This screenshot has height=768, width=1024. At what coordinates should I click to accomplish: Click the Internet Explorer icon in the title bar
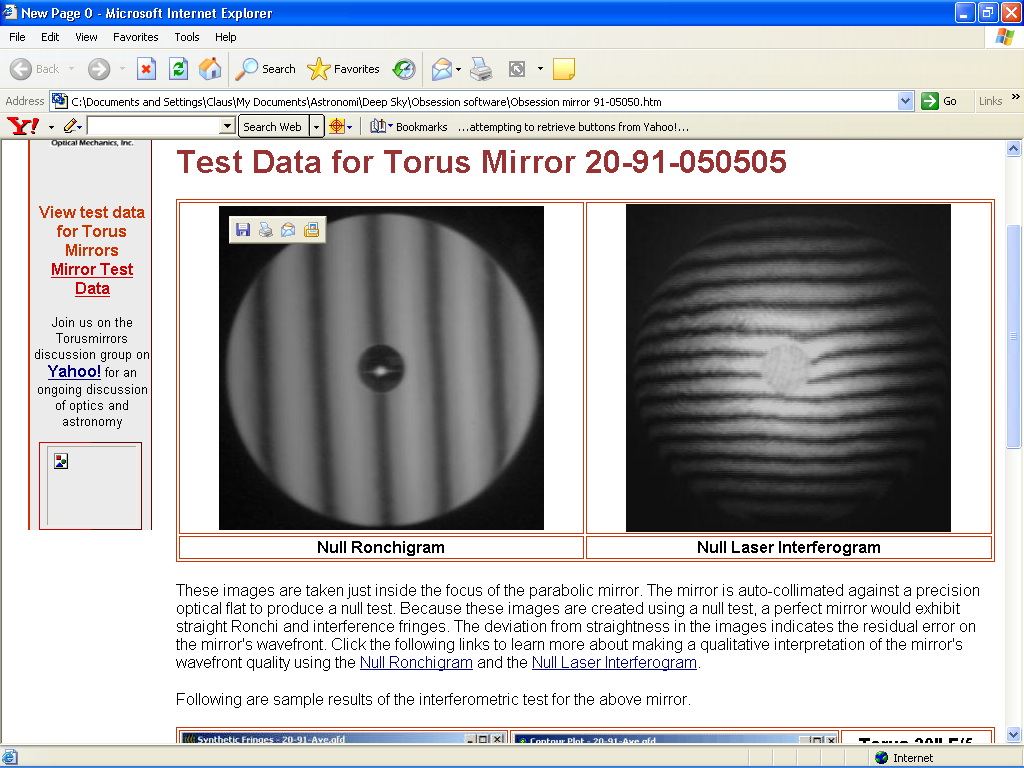tap(10, 12)
